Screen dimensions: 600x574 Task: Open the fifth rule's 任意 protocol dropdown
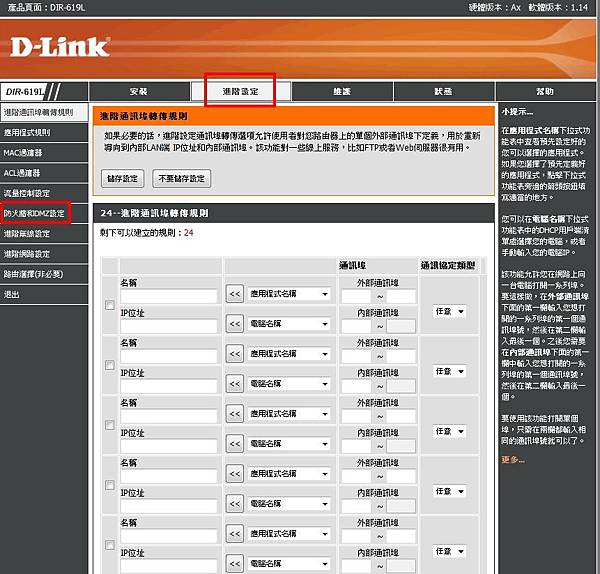click(x=450, y=551)
